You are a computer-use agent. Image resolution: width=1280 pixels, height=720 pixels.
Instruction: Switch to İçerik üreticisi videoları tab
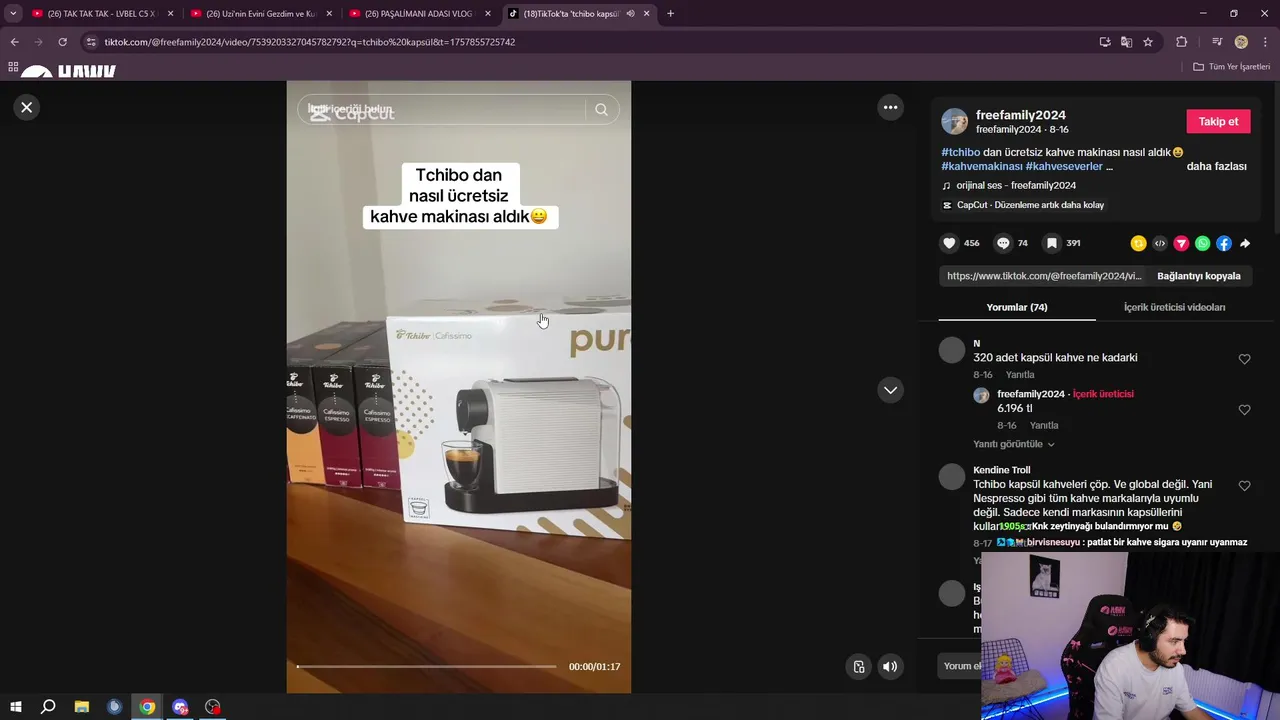tap(1174, 307)
